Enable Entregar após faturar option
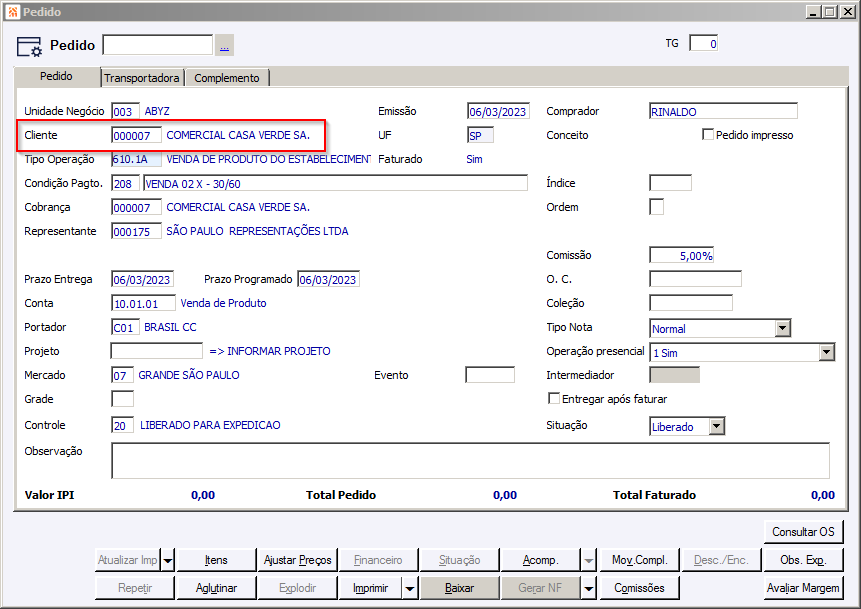861x609 pixels. 554,399
